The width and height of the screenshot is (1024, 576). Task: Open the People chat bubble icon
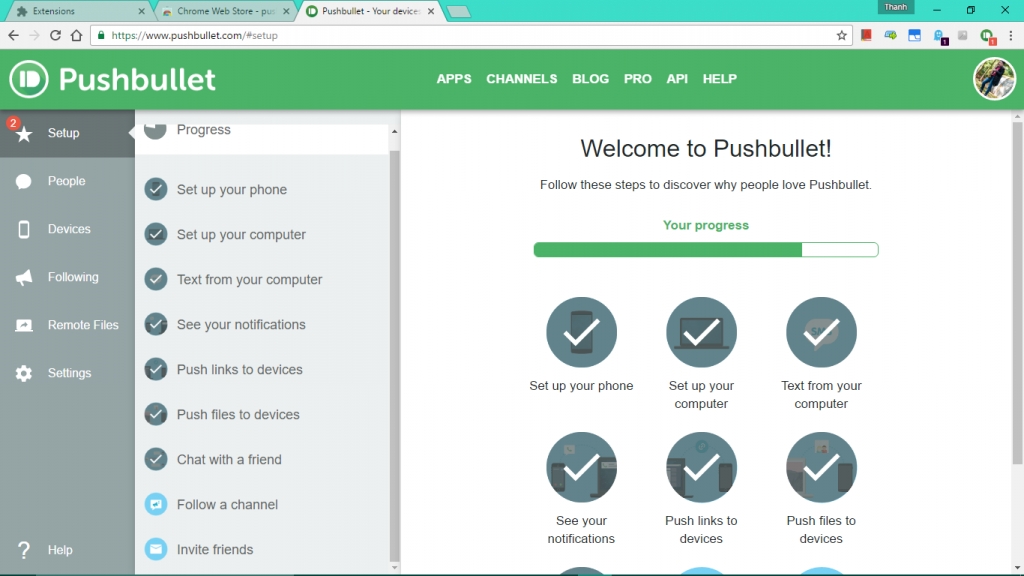click(24, 182)
